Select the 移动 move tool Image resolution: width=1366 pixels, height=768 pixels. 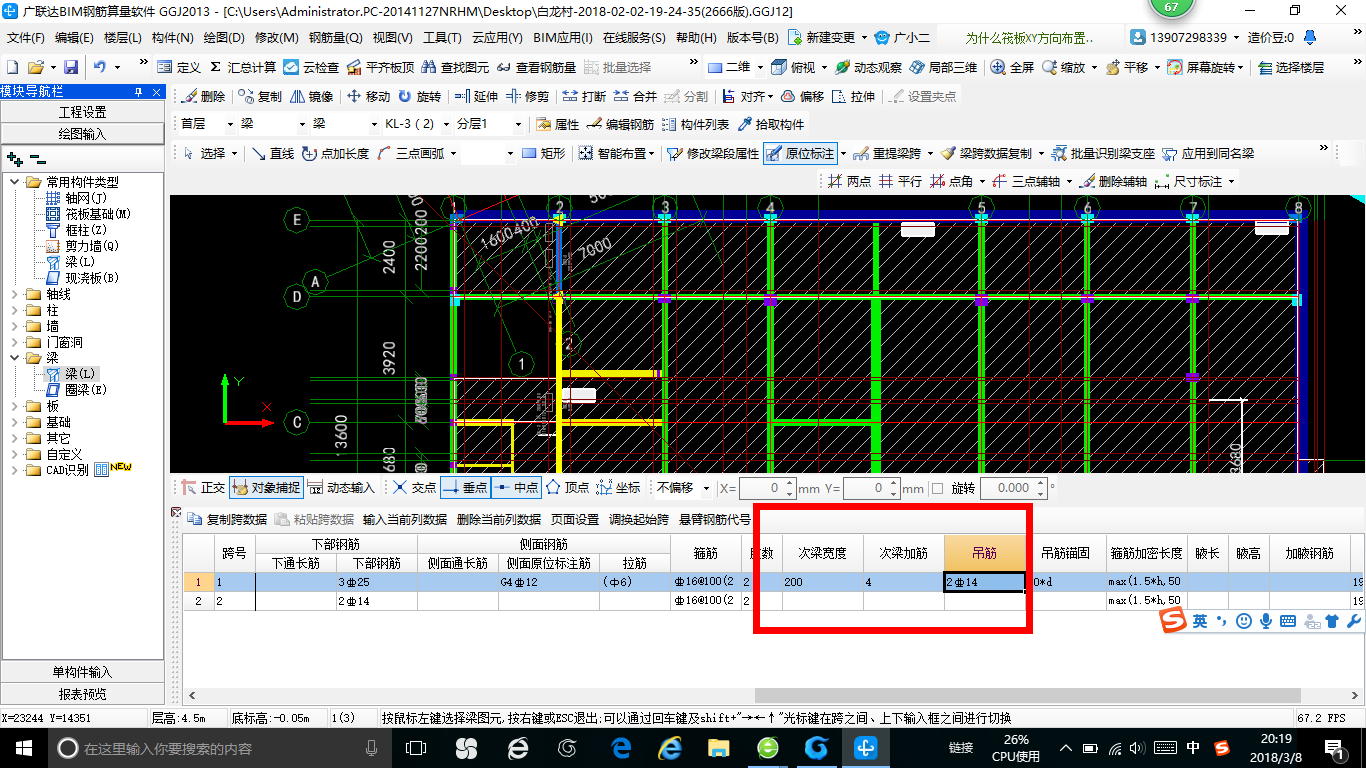pos(368,97)
